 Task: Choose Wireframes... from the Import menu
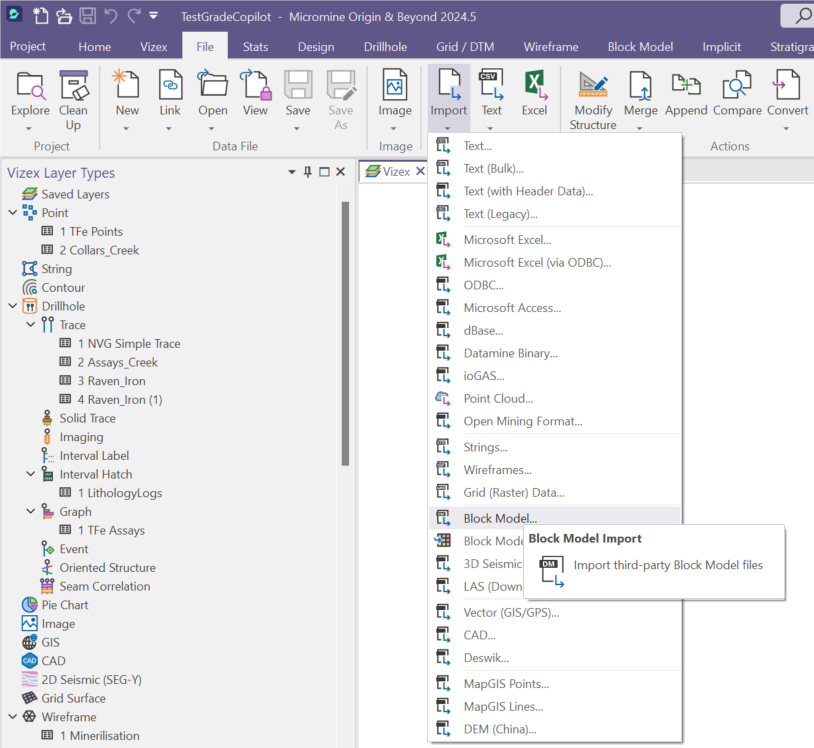point(497,469)
